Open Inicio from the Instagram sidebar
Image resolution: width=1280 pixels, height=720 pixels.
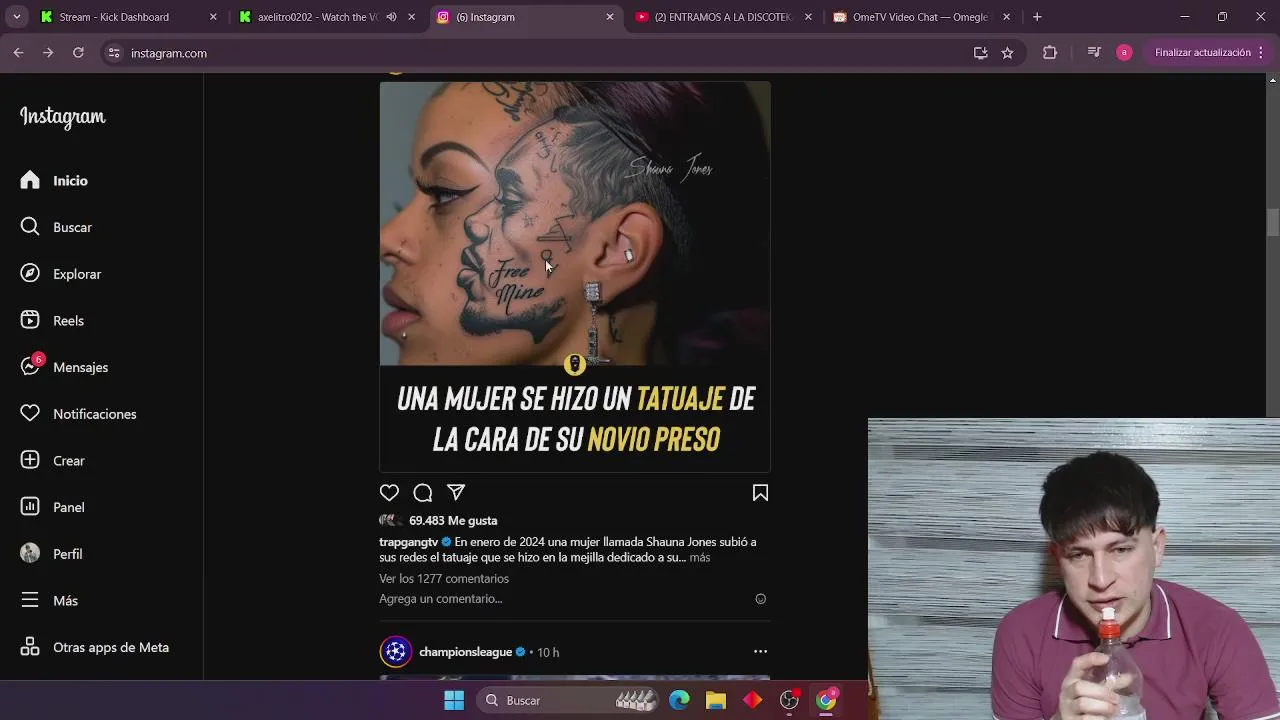pos(54,180)
